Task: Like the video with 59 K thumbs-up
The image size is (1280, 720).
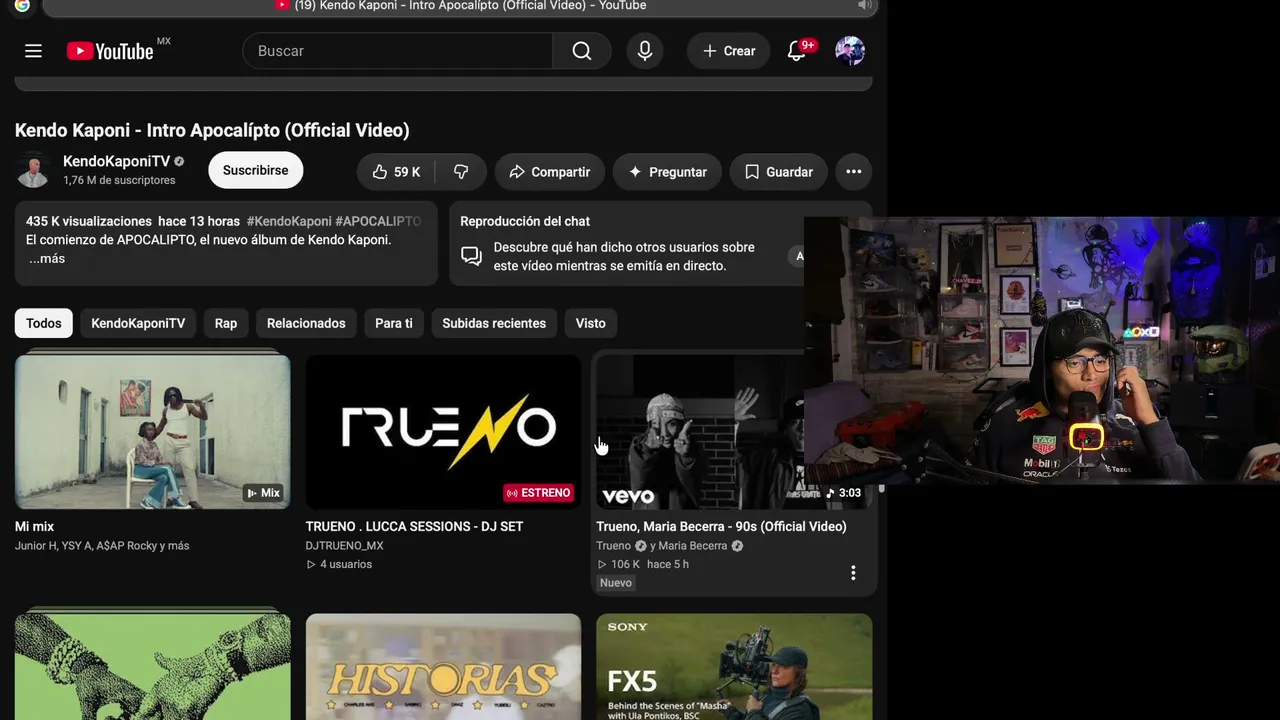Action: point(396,172)
